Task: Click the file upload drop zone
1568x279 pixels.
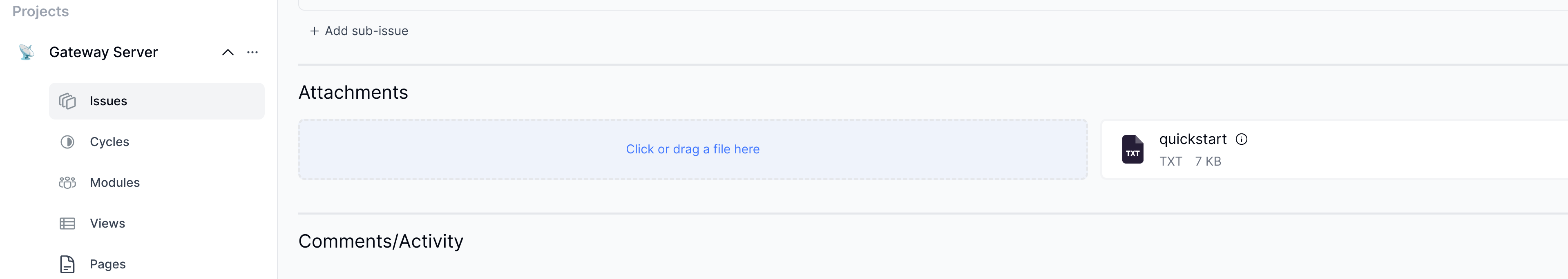Action: (x=693, y=148)
